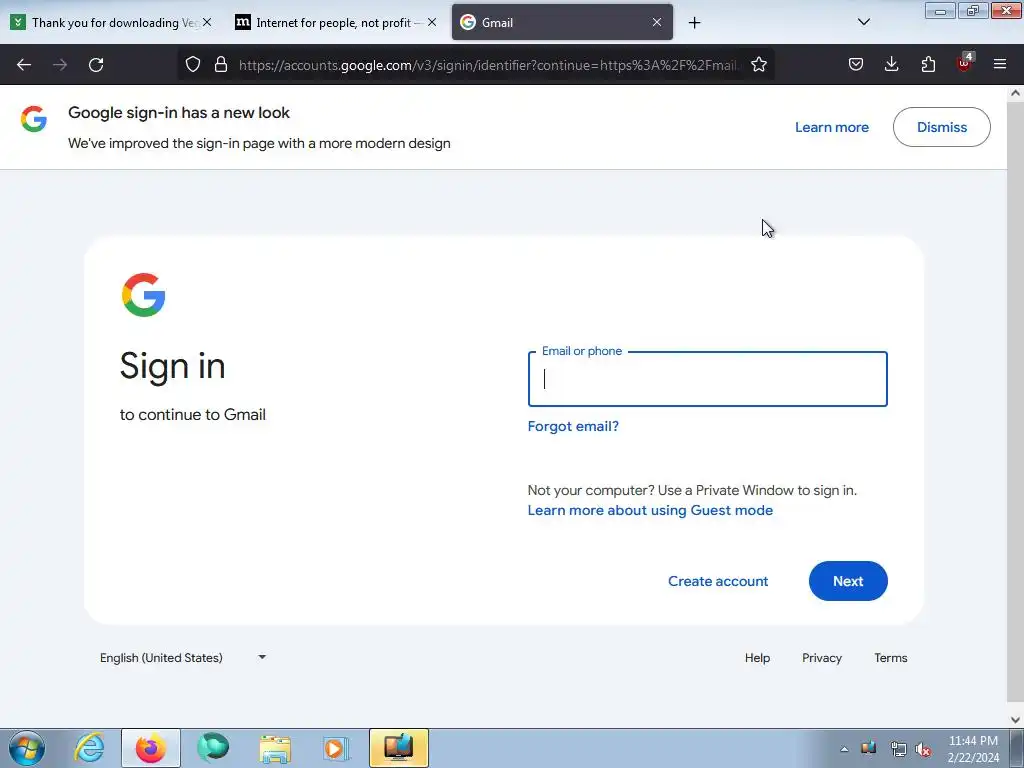1024x768 pixels.
Task: Click 'Create account'
Action: 718,581
